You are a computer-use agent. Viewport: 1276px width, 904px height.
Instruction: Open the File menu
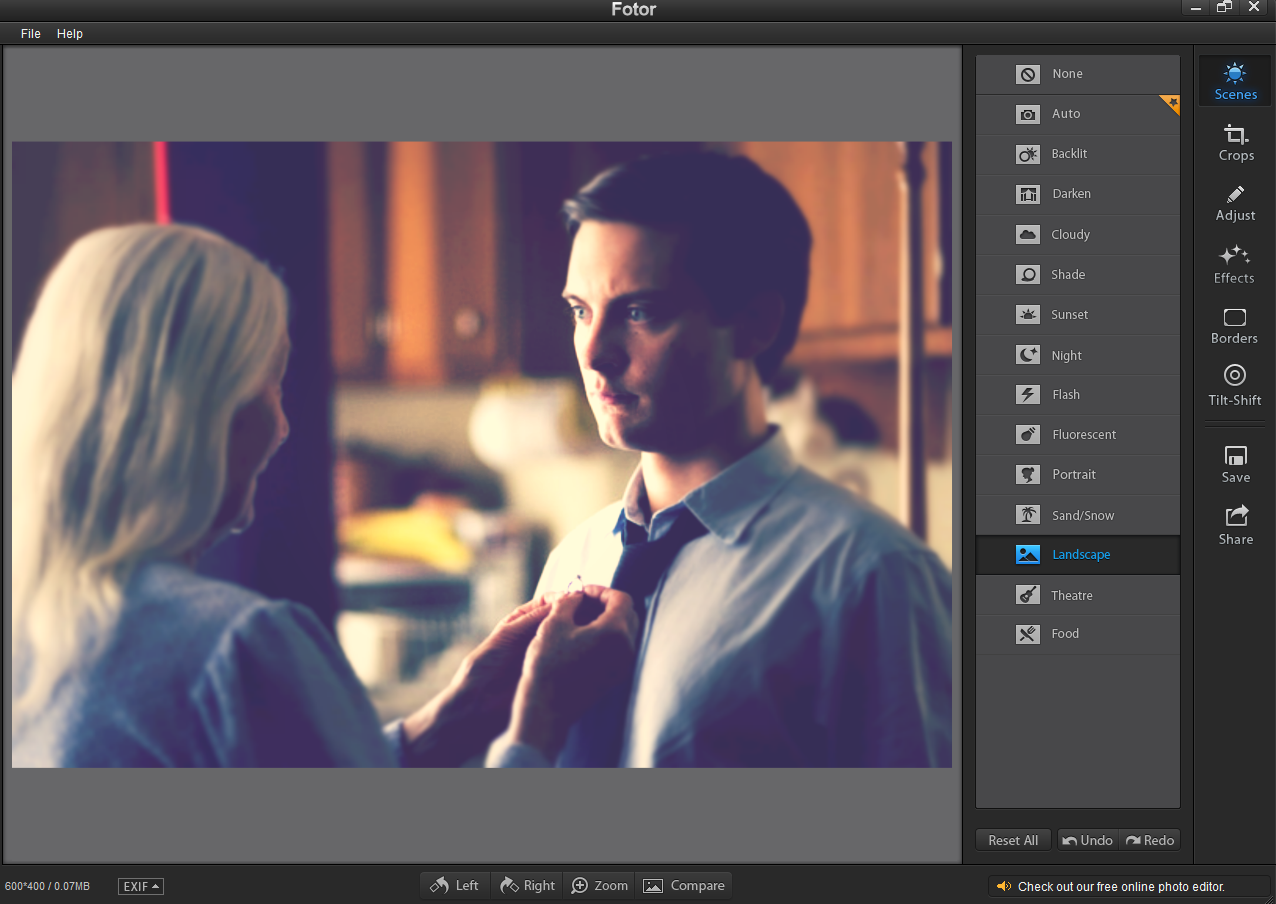30,33
